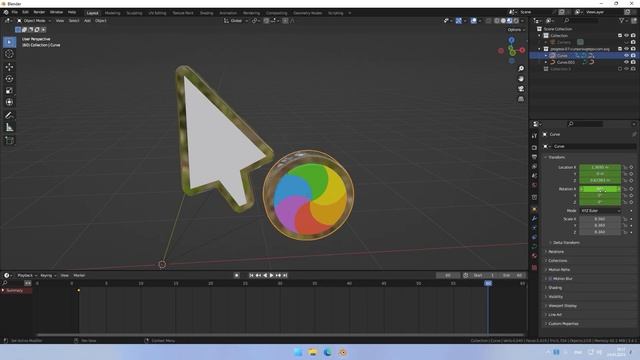Open the Playback dropdown in the timeline
The height and width of the screenshot is (360, 640).
(27, 276)
